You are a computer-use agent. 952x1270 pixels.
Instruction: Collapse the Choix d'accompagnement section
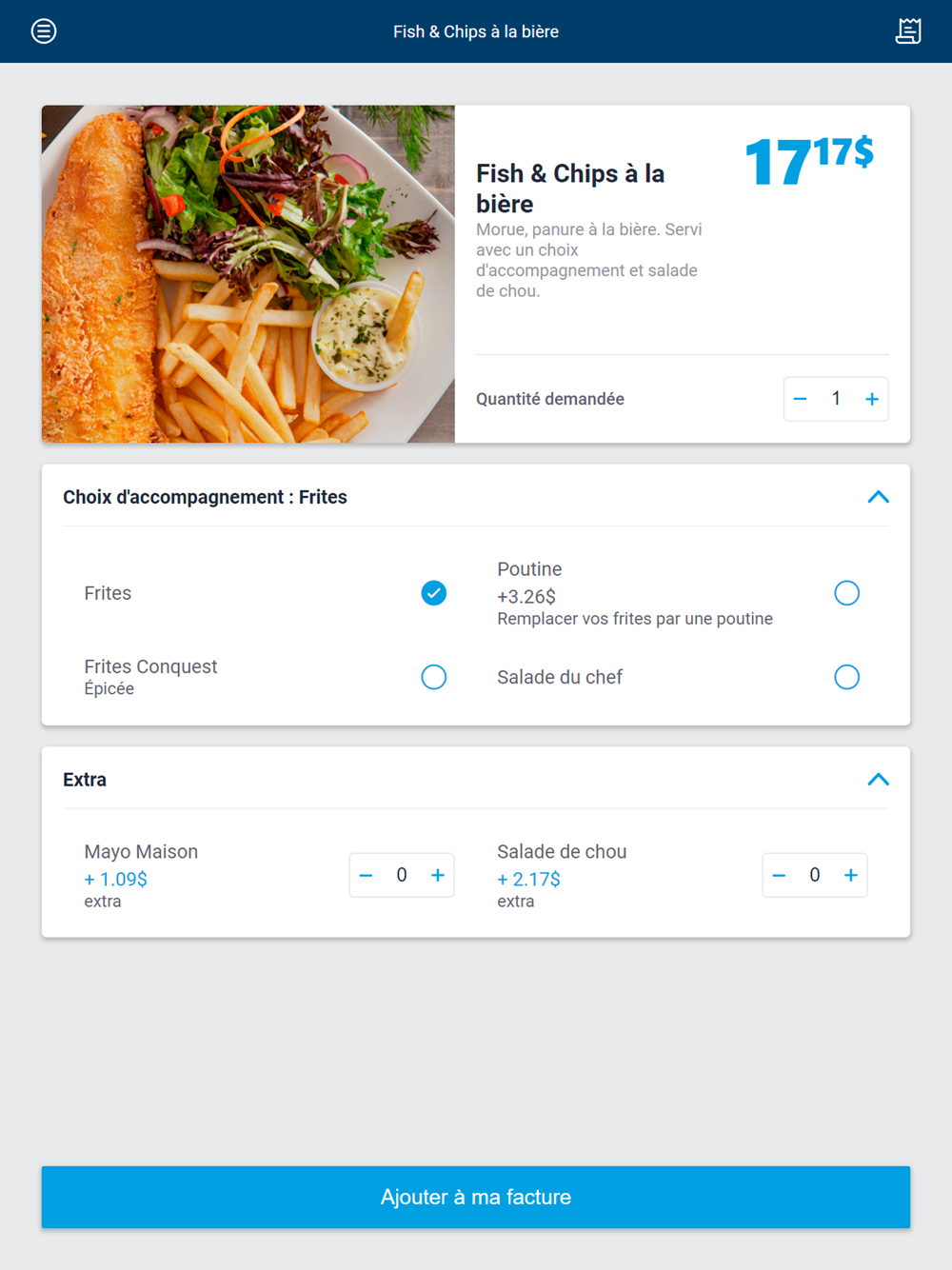pyautogui.click(x=878, y=497)
